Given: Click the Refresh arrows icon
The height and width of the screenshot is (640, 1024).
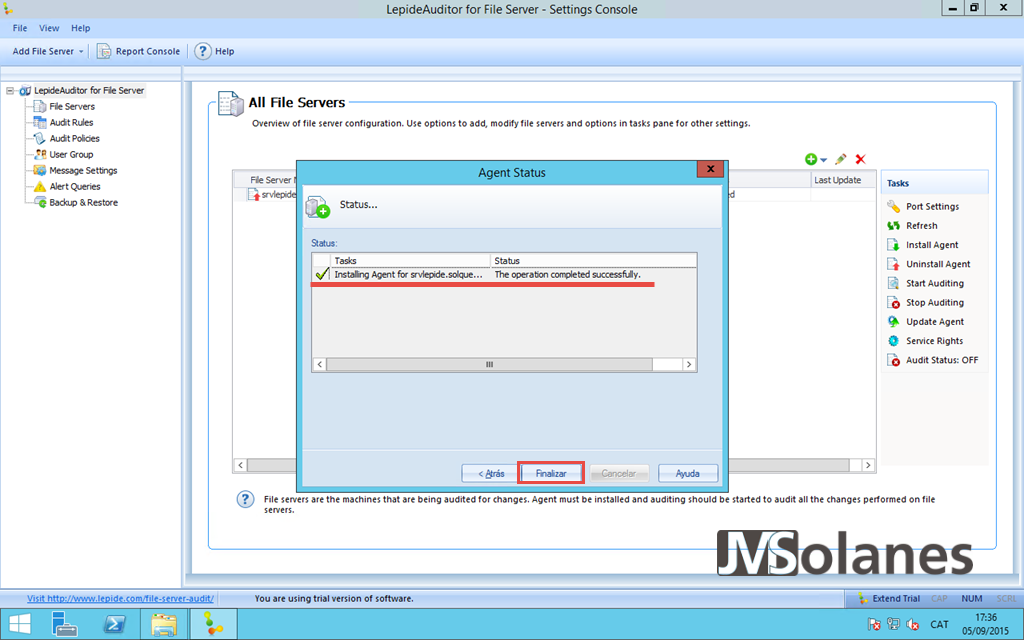Looking at the screenshot, I should click(x=893, y=226).
